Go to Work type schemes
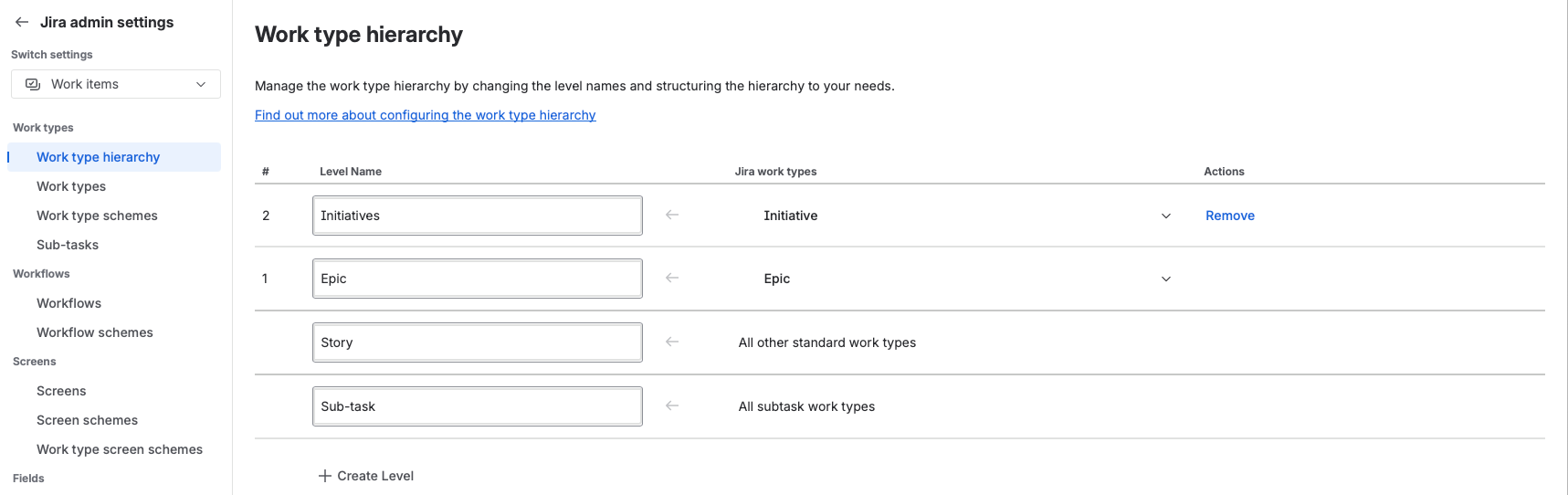The image size is (1568, 495). pos(97,216)
